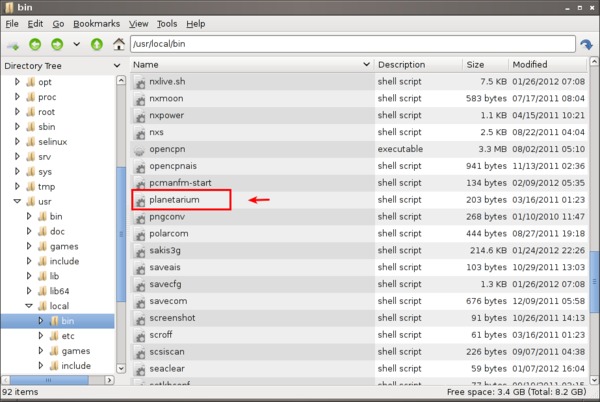The width and height of the screenshot is (600, 402).
Task: Expand the sbin folder in tree
Action: 17,127
